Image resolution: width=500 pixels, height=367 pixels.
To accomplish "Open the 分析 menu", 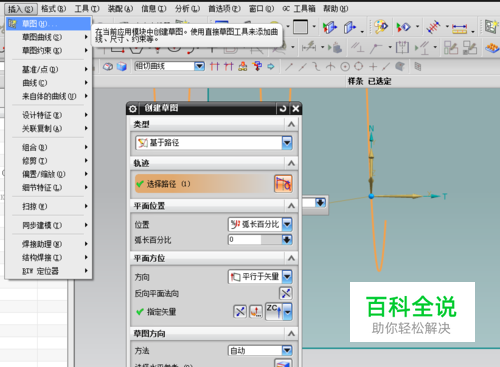I will click(x=187, y=9).
